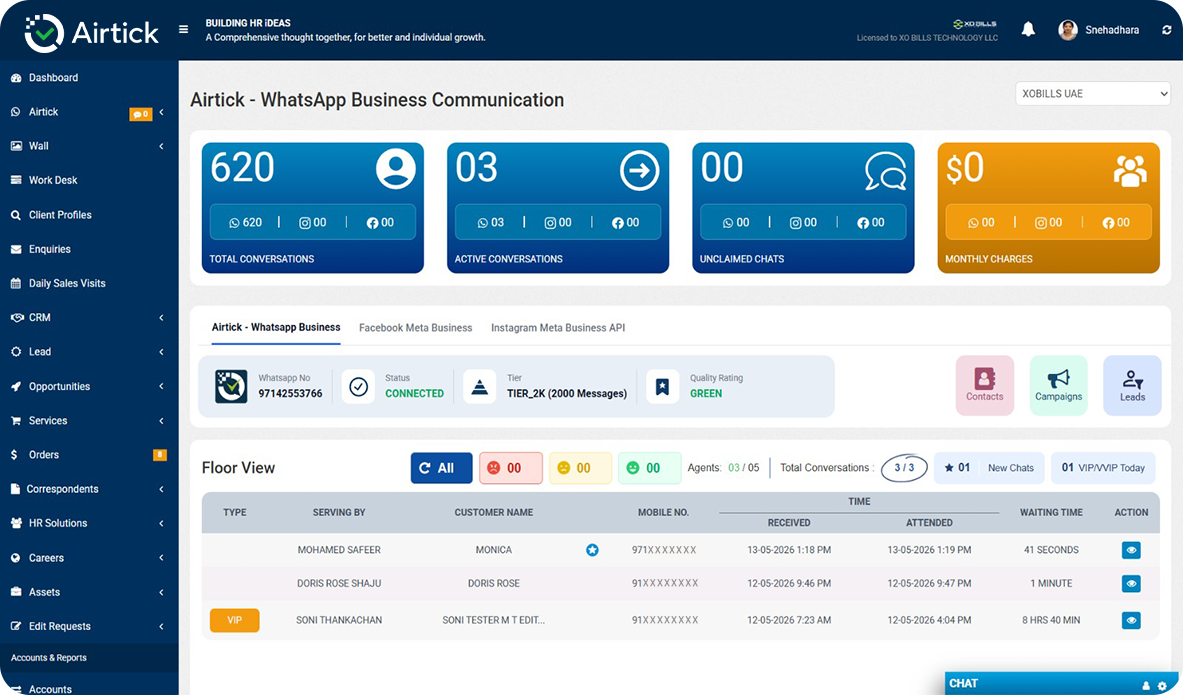Image resolution: width=1183 pixels, height=695 pixels.
Task: Open Enquiries in sidebar
Action: (x=50, y=249)
